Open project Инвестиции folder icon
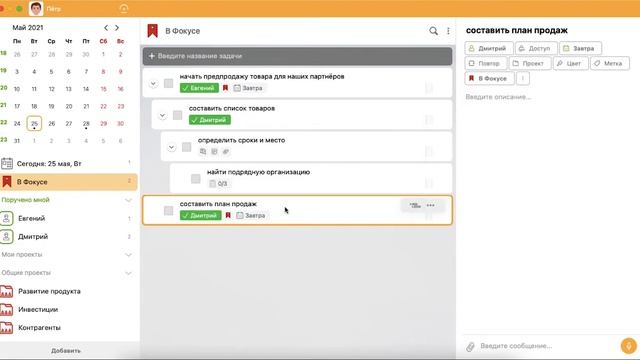640x360 pixels. [7, 309]
